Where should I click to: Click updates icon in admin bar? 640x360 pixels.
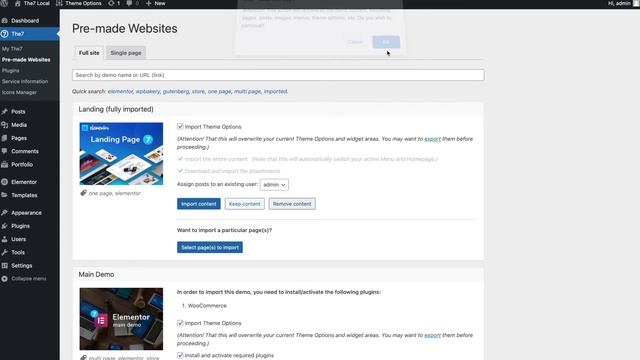pyautogui.click(x=111, y=3)
